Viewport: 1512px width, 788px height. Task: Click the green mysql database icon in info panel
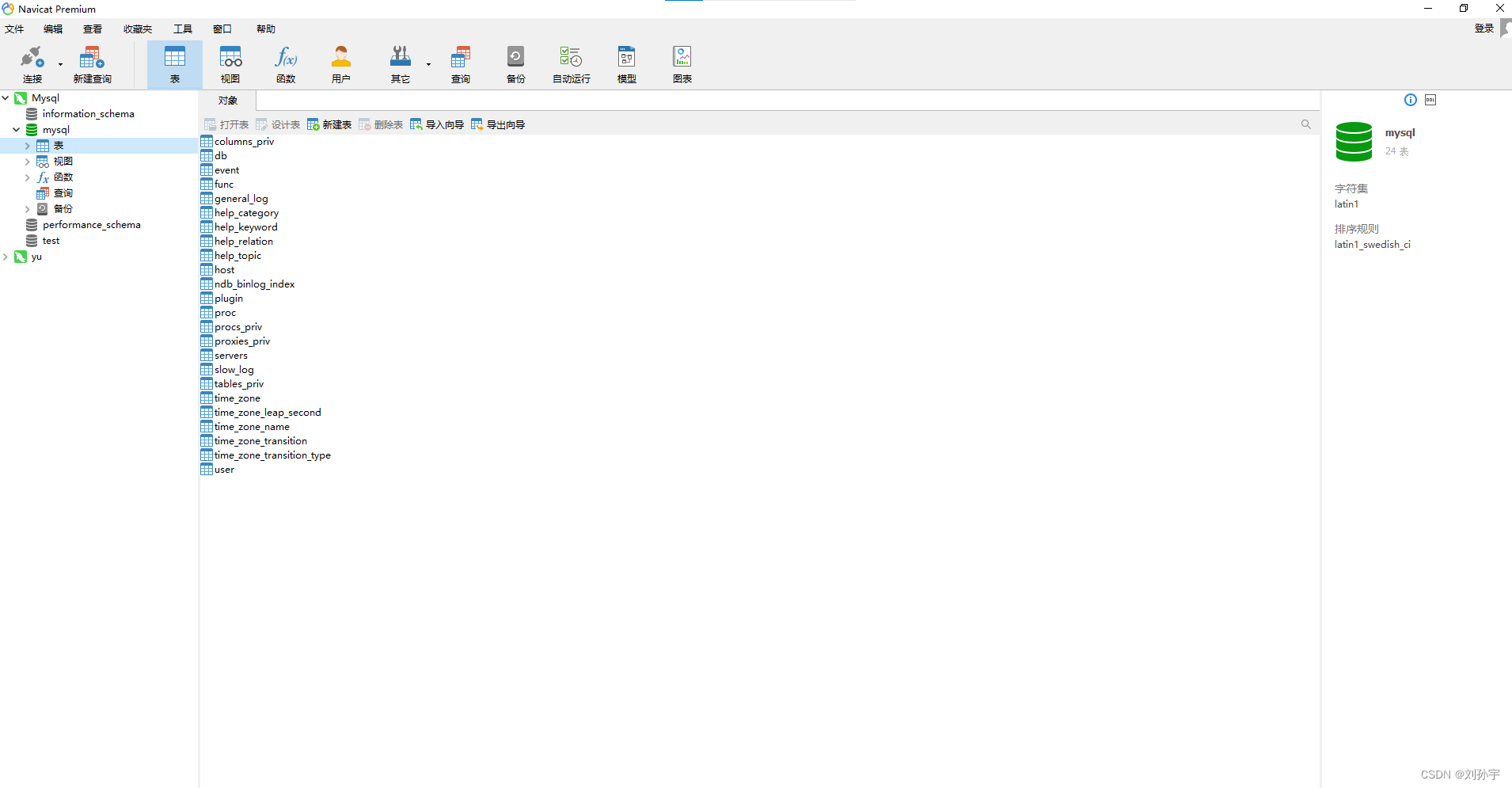(x=1354, y=142)
